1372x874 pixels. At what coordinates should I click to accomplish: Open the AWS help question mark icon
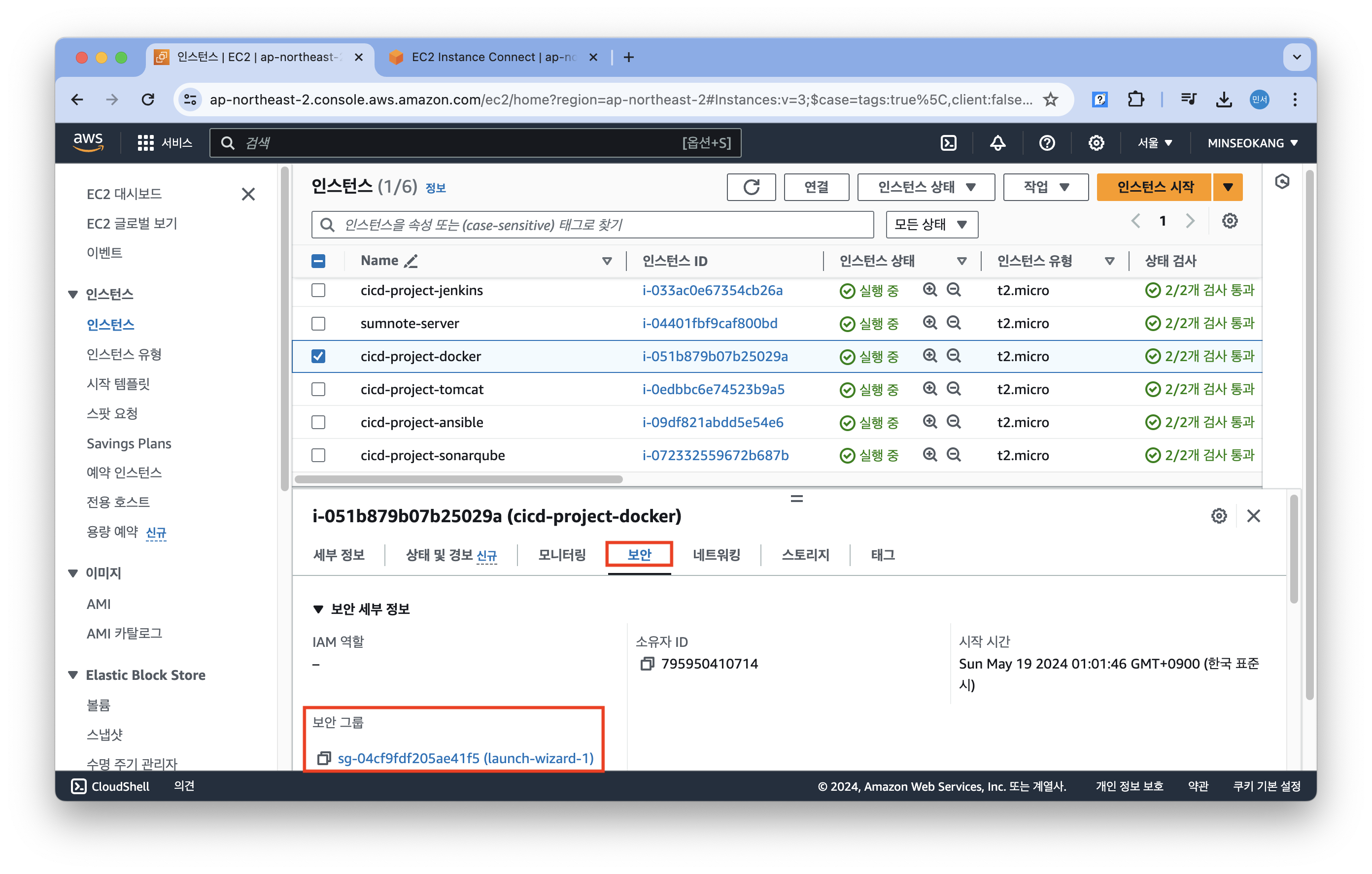pos(1047,143)
